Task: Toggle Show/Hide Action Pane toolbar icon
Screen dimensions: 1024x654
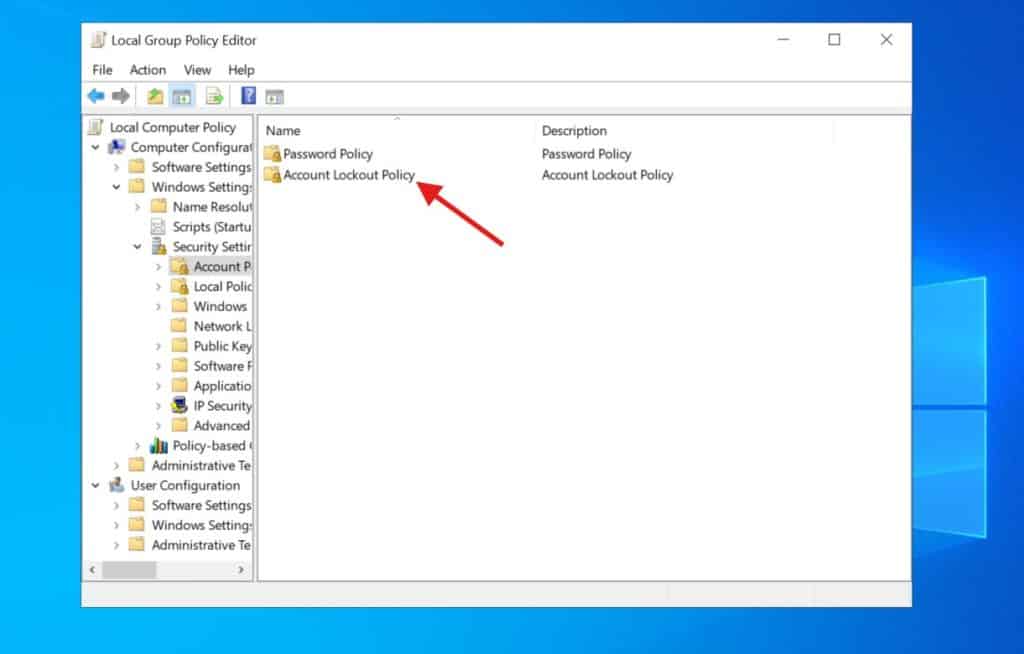Action: coord(274,97)
